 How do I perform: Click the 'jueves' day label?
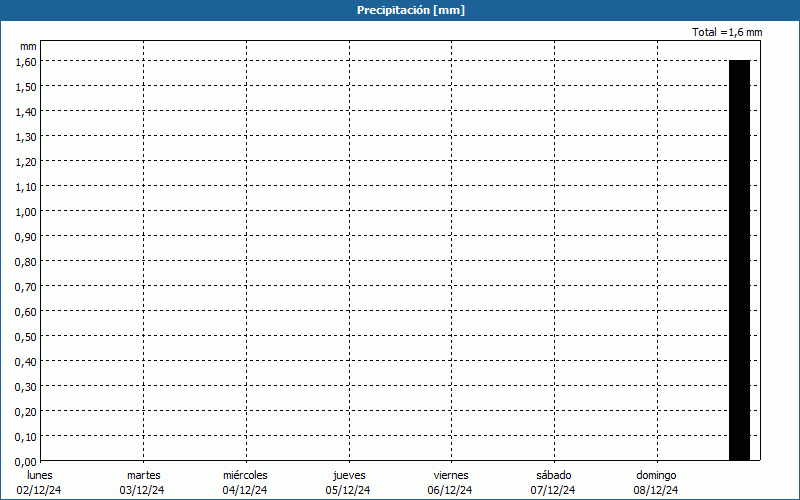pos(349,476)
